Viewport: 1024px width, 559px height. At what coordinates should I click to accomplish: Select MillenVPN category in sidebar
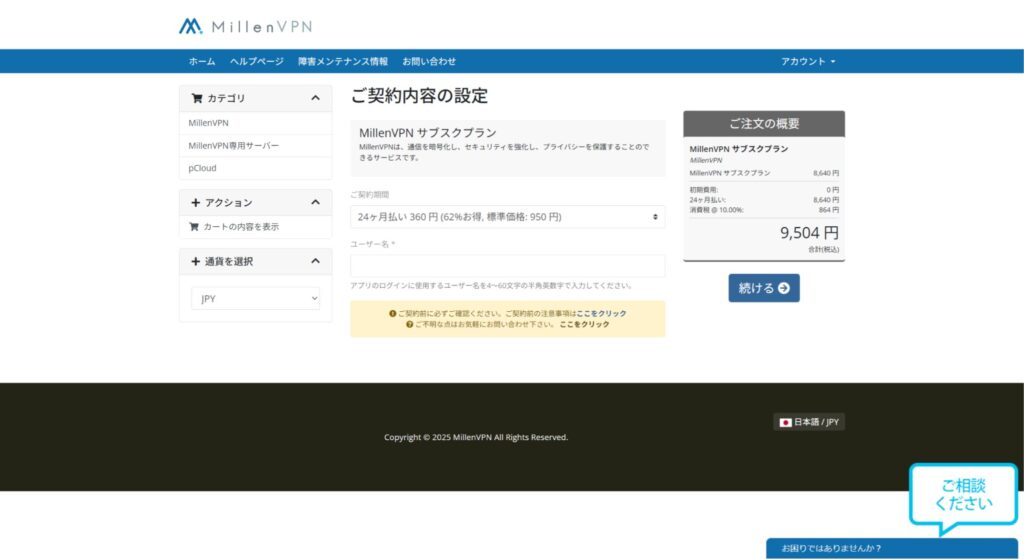click(x=255, y=123)
